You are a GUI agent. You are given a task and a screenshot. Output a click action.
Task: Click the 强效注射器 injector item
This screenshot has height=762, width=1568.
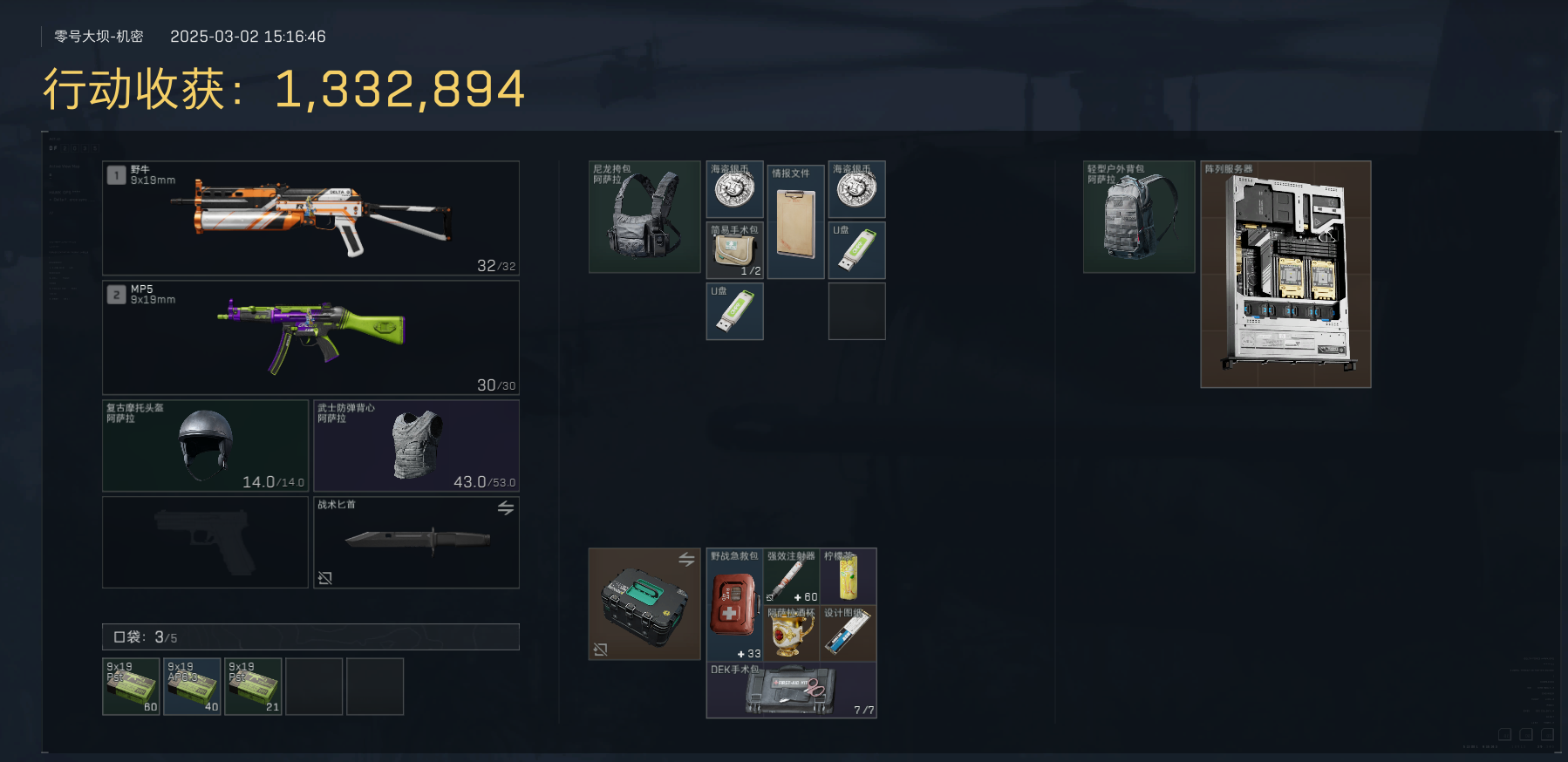click(x=791, y=576)
